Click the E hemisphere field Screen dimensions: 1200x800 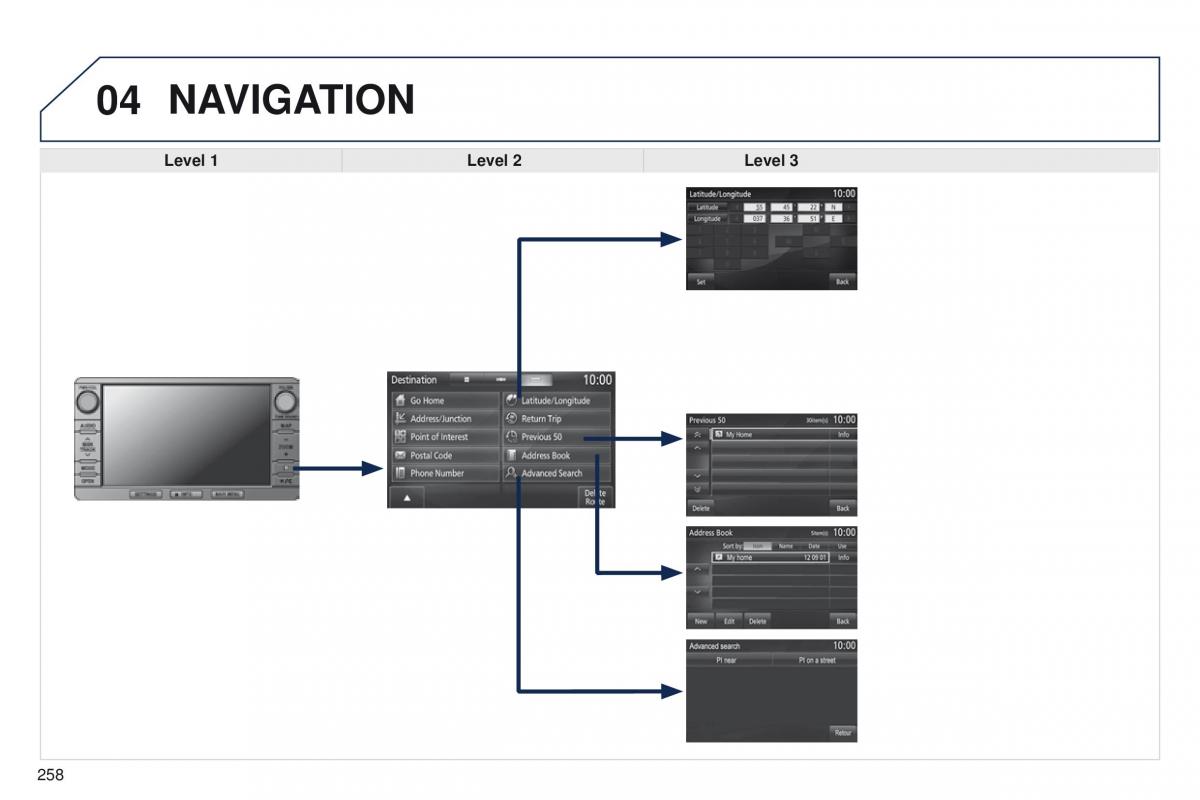point(833,218)
